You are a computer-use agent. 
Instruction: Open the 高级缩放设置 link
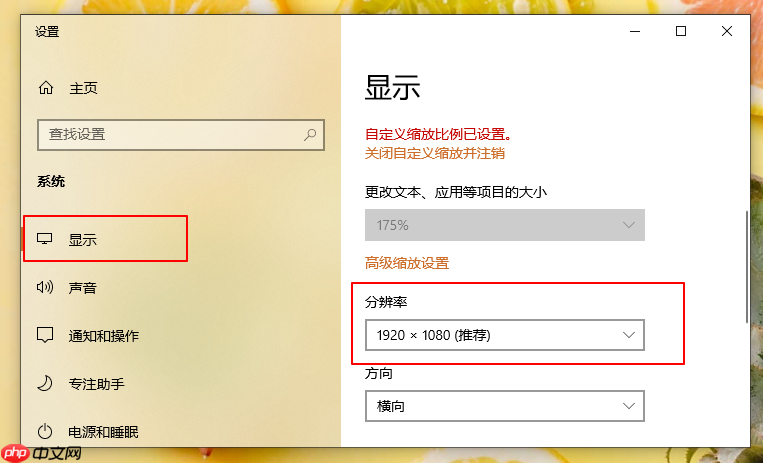(x=407, y=263)
